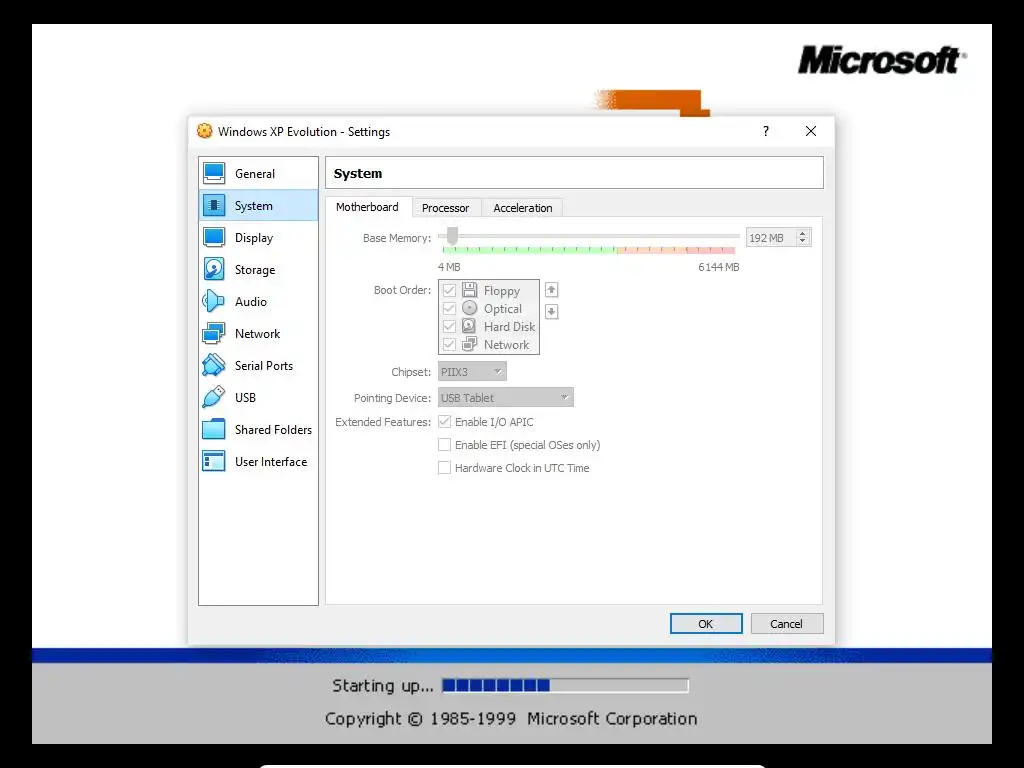Select User Interface label in list
1024x768 pixels.
[271, 462]
